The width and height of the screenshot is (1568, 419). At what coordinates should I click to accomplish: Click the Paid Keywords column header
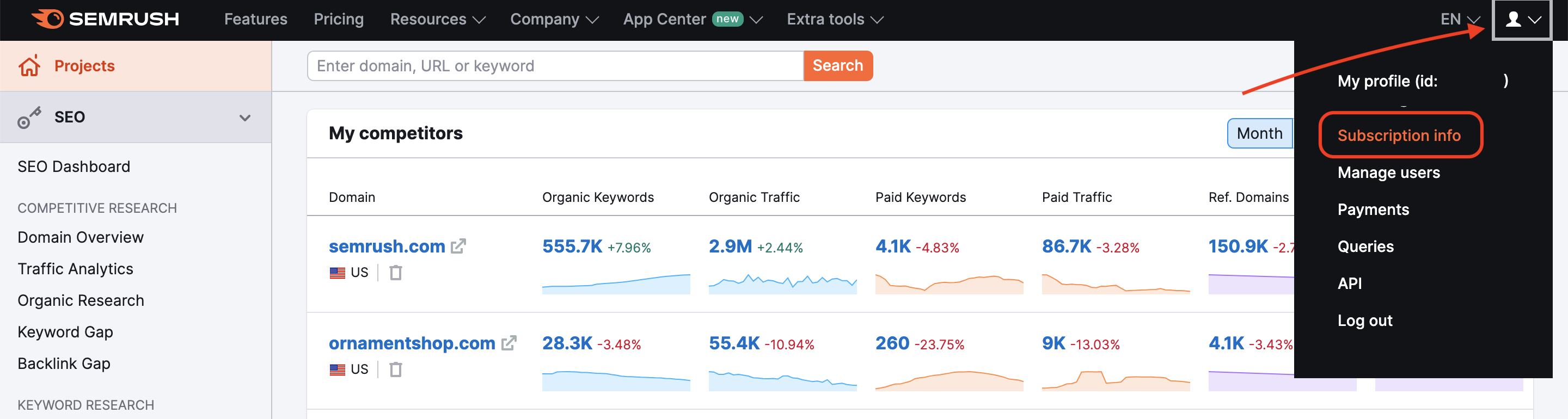coord(920,197)
